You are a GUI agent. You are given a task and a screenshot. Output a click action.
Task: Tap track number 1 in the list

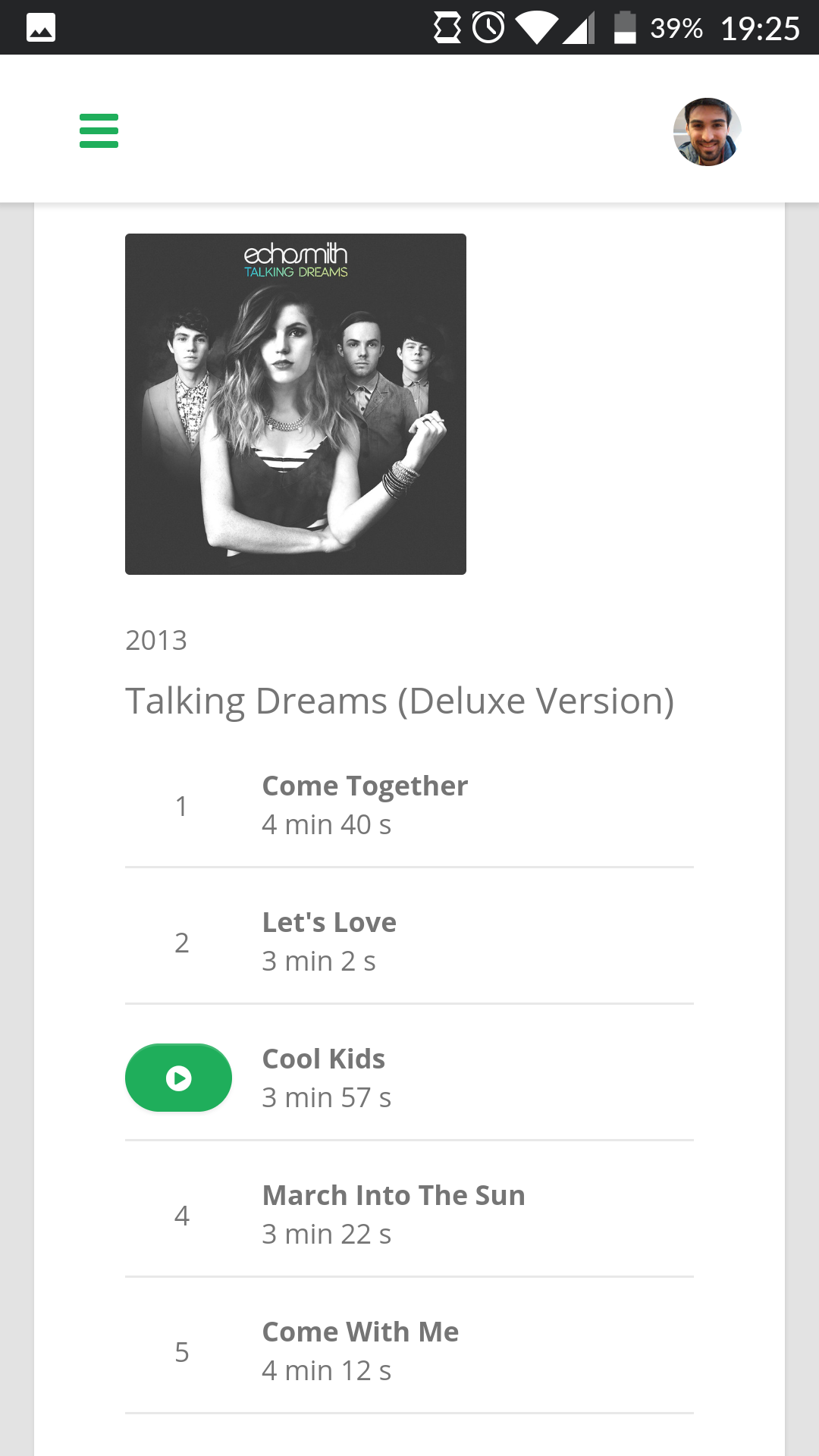[x=181, y=806]
